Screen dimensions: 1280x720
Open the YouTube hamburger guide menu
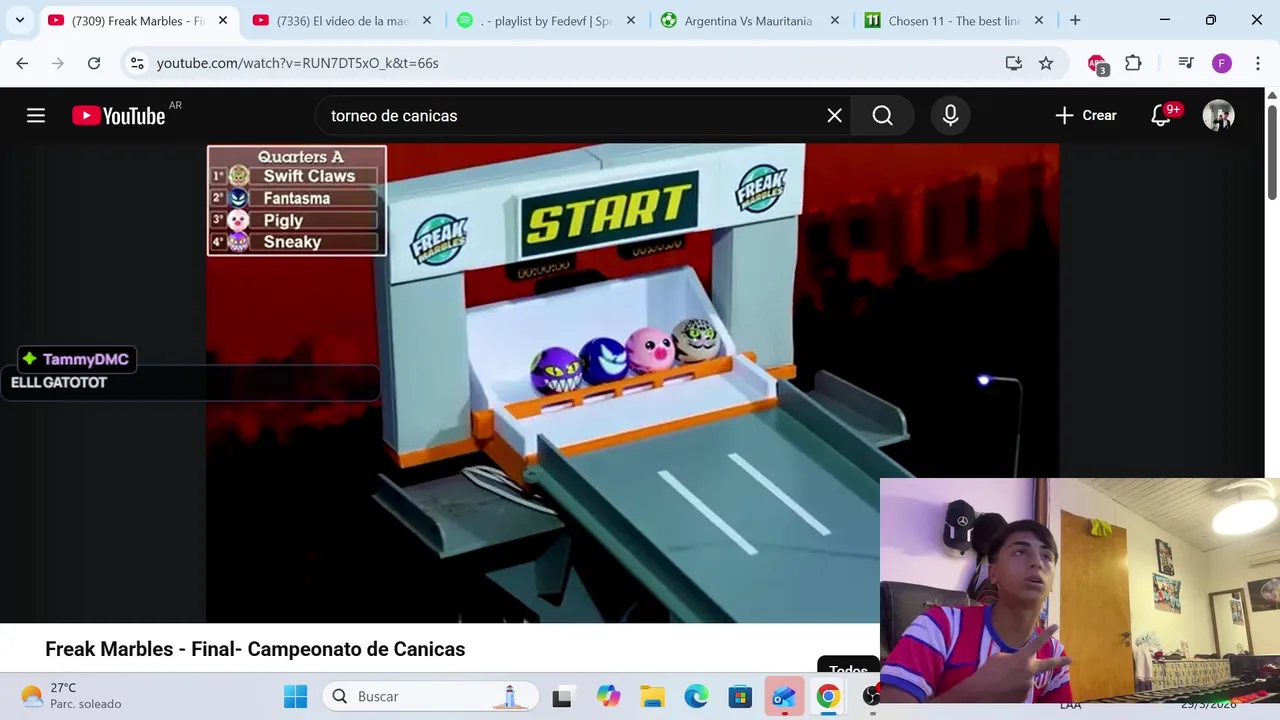click(x=36, y=116)
